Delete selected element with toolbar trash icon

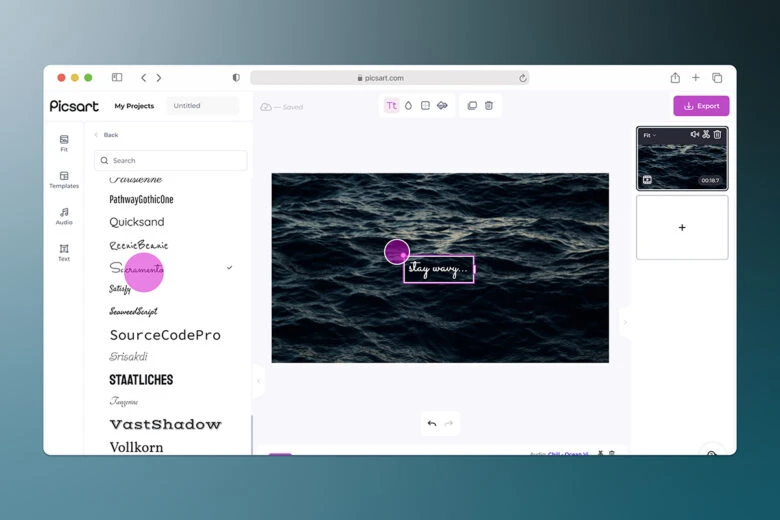(489, 106)
